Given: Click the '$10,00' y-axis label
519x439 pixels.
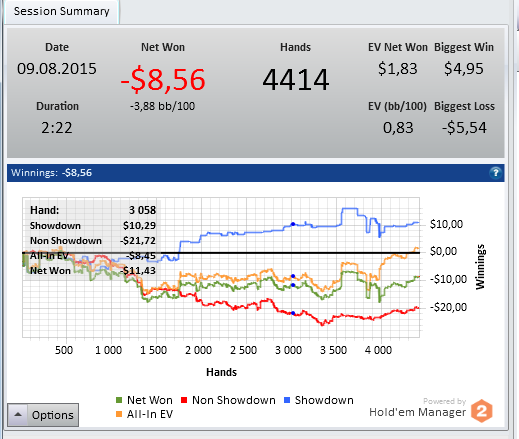Looking at the screenshot, I should [446, 224].
